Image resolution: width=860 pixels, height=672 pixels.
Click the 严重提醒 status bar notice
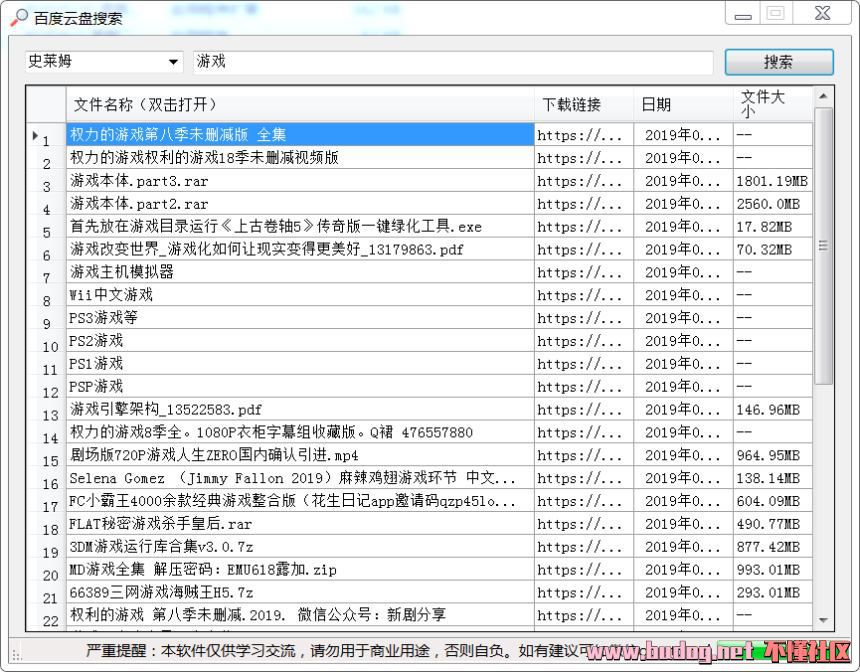coord(335,651)
